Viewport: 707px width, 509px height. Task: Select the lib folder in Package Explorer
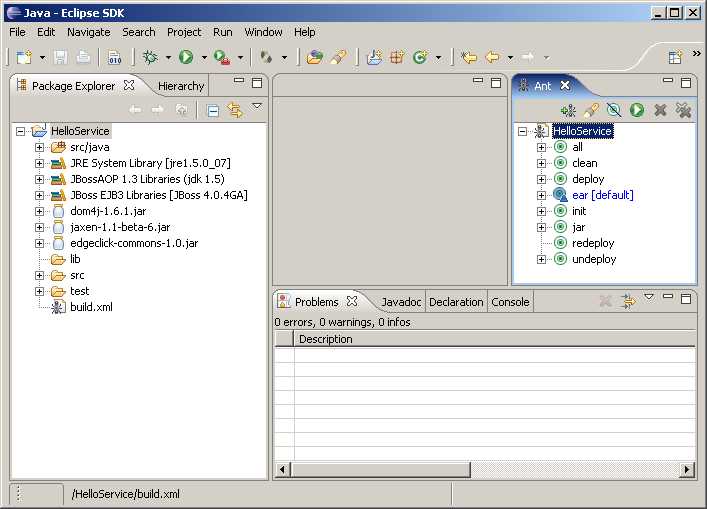pyautogui.click(x=75, y=259)
